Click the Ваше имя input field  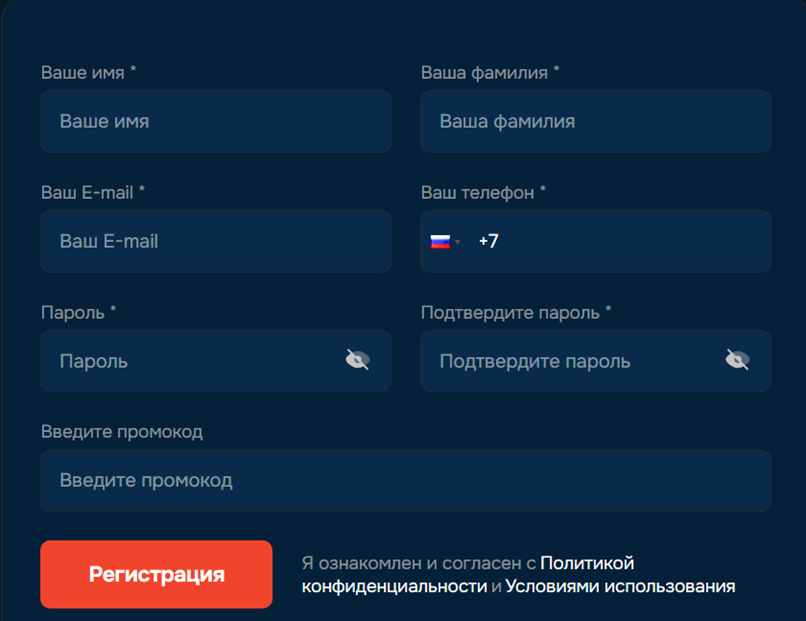[215, 121]
